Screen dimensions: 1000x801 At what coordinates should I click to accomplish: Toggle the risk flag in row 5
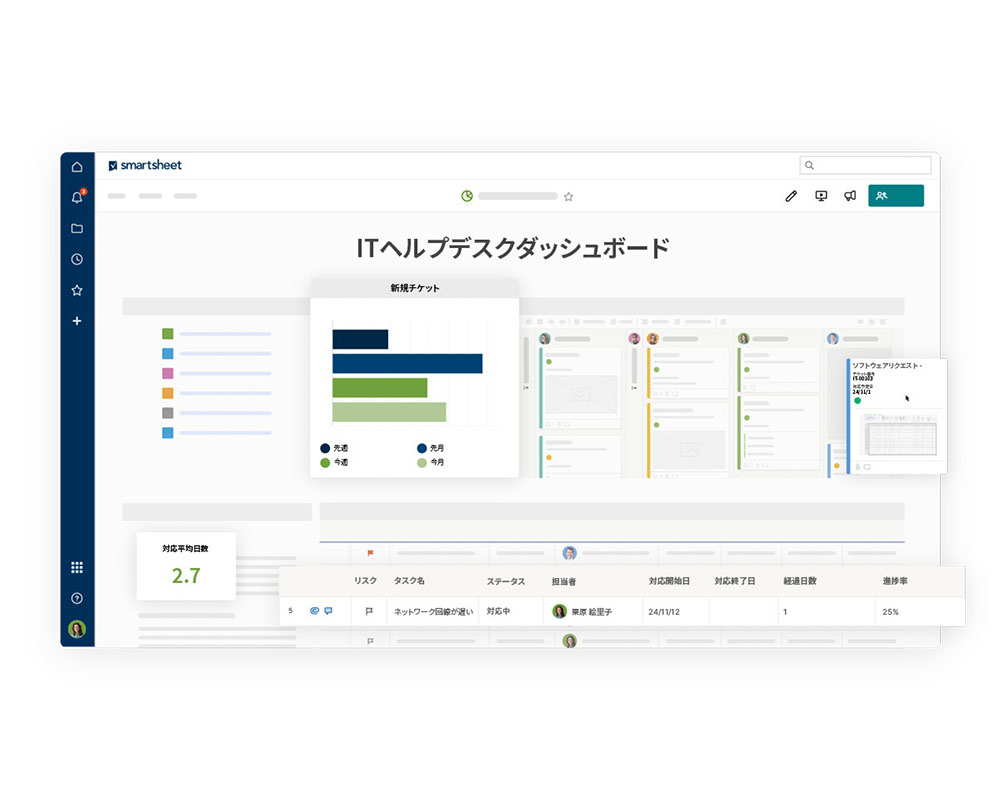pyautogui.click(x=369, y=611)
